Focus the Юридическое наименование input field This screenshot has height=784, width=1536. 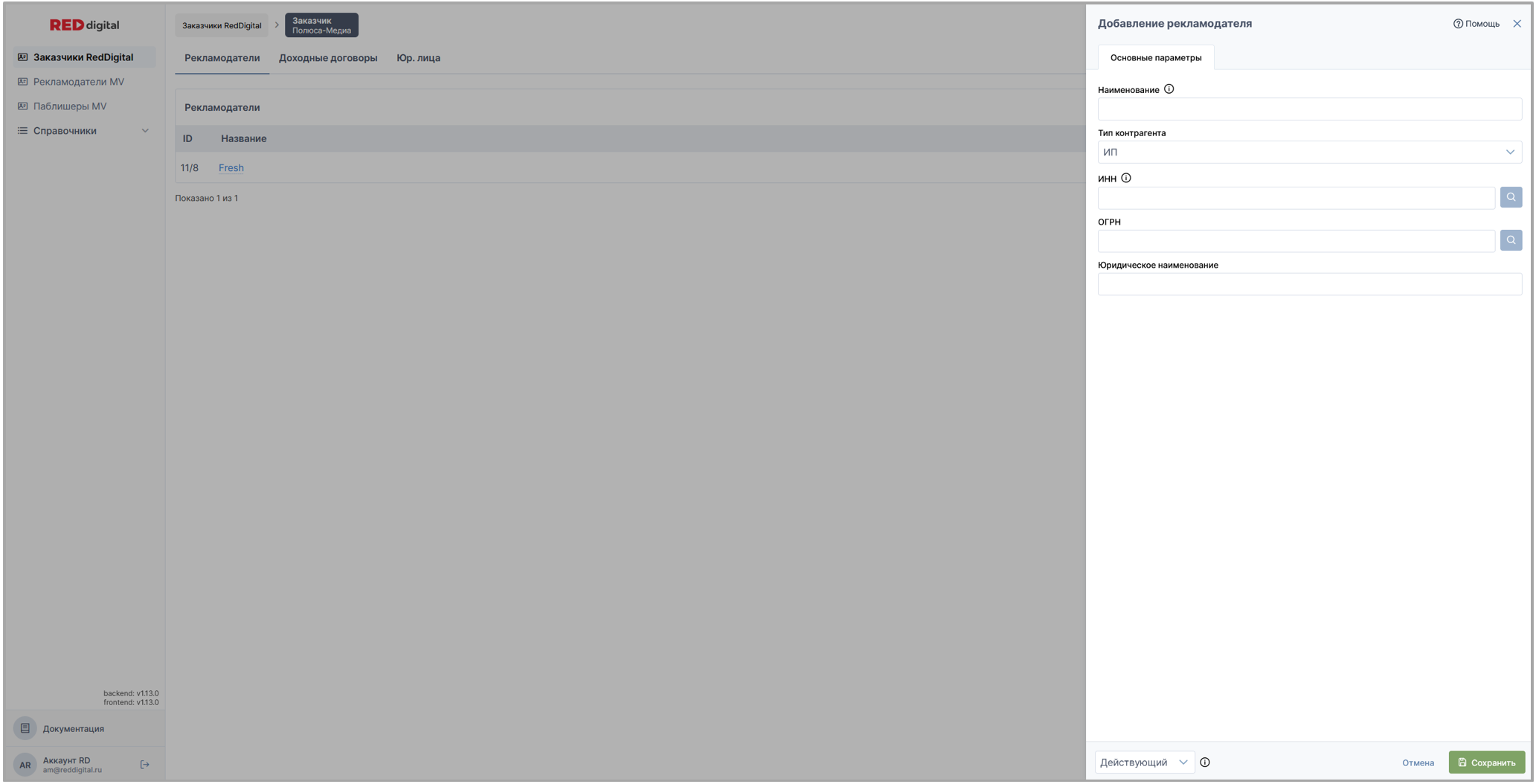pos(1309,284)
